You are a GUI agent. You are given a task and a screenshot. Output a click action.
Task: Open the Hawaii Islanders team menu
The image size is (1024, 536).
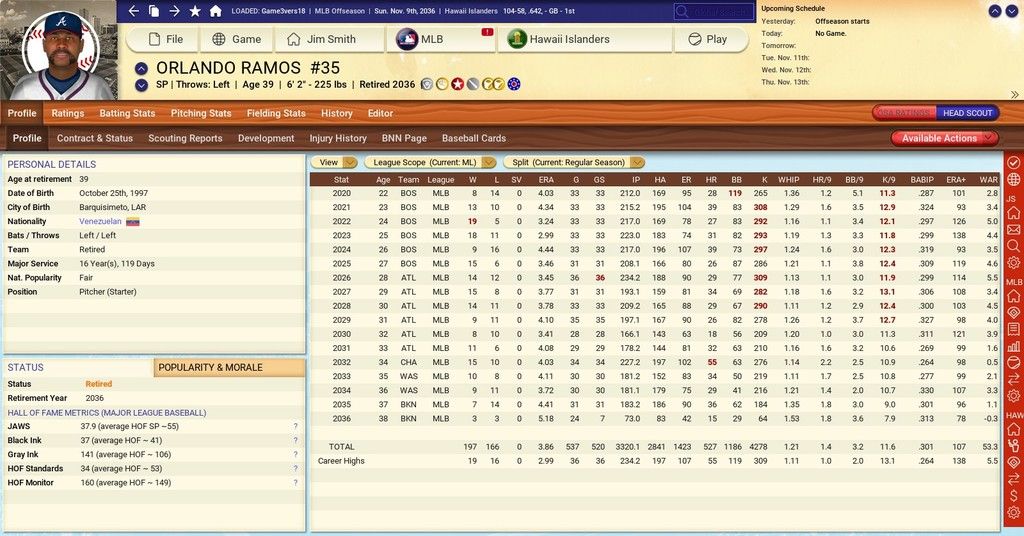572,39
